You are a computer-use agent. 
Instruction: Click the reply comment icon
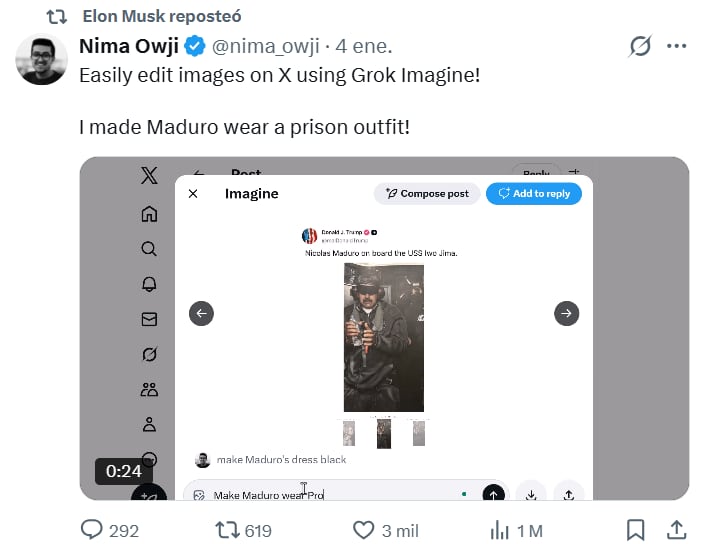tap(92, 529)
